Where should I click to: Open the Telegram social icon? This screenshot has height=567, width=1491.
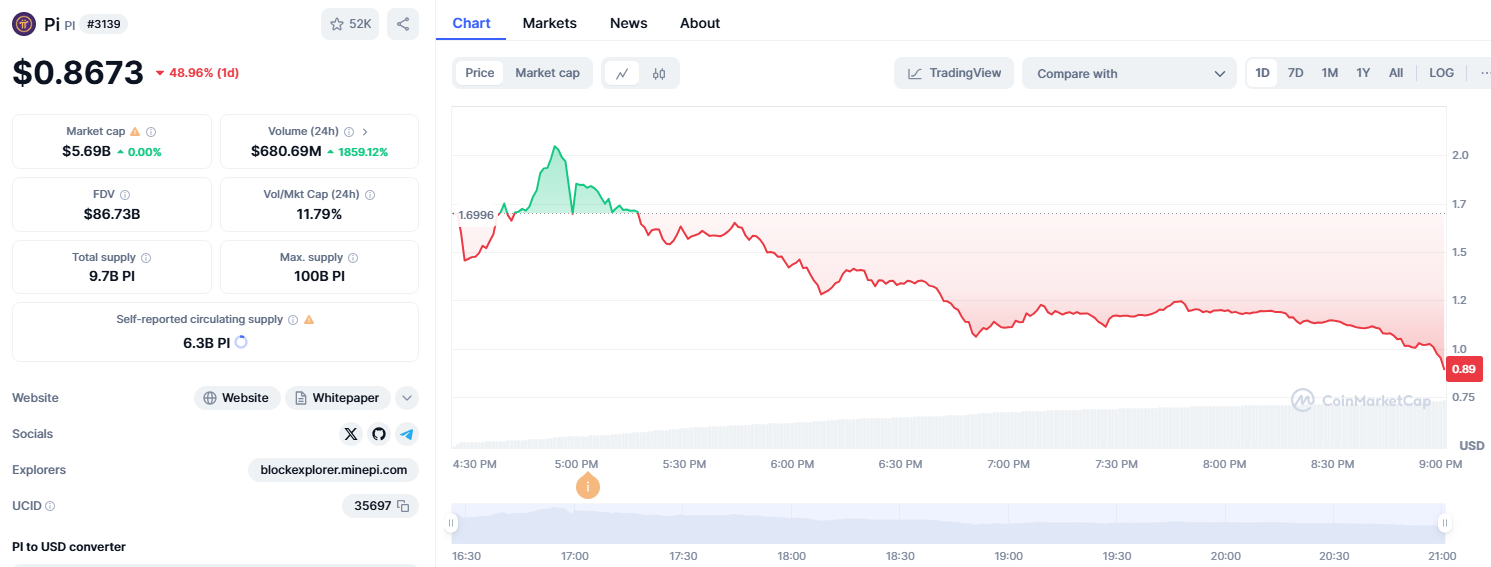405,434
